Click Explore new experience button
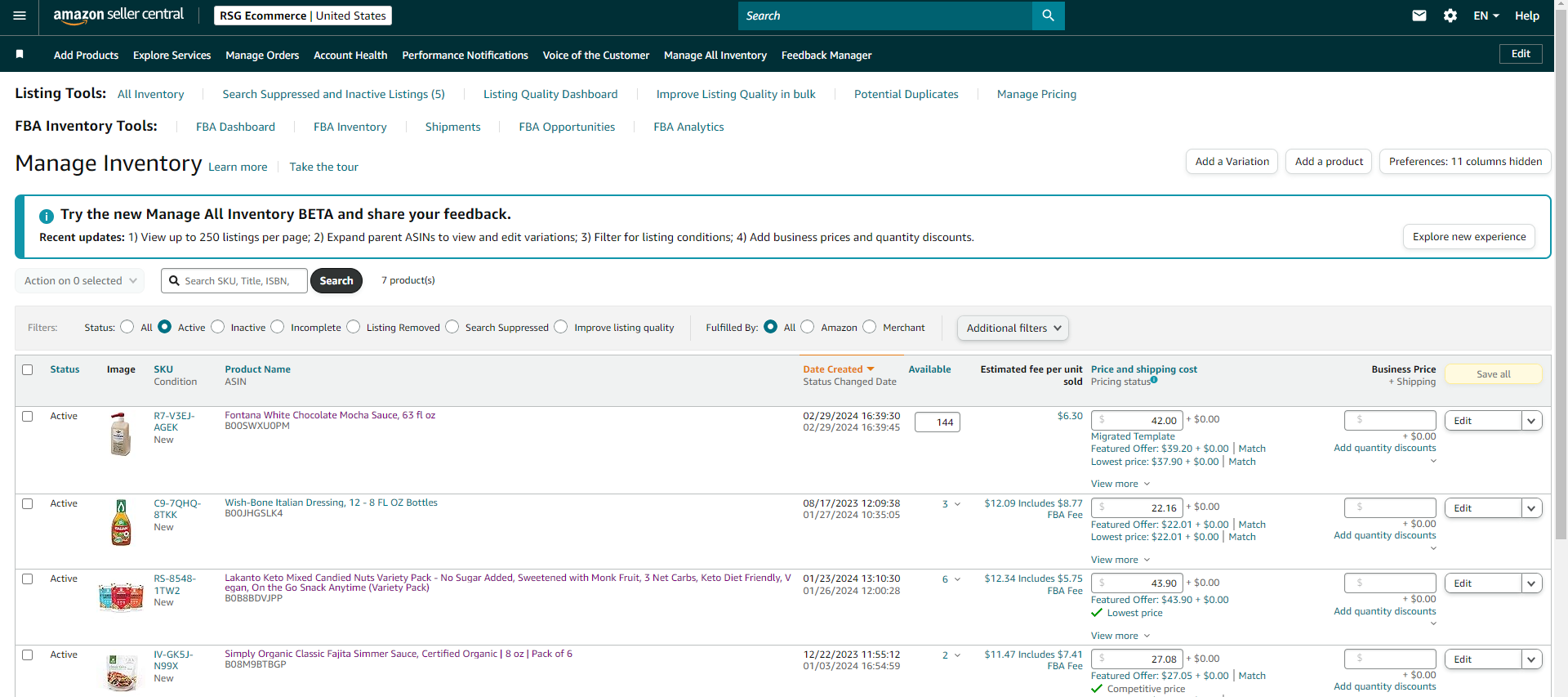 coord(1469,236)
